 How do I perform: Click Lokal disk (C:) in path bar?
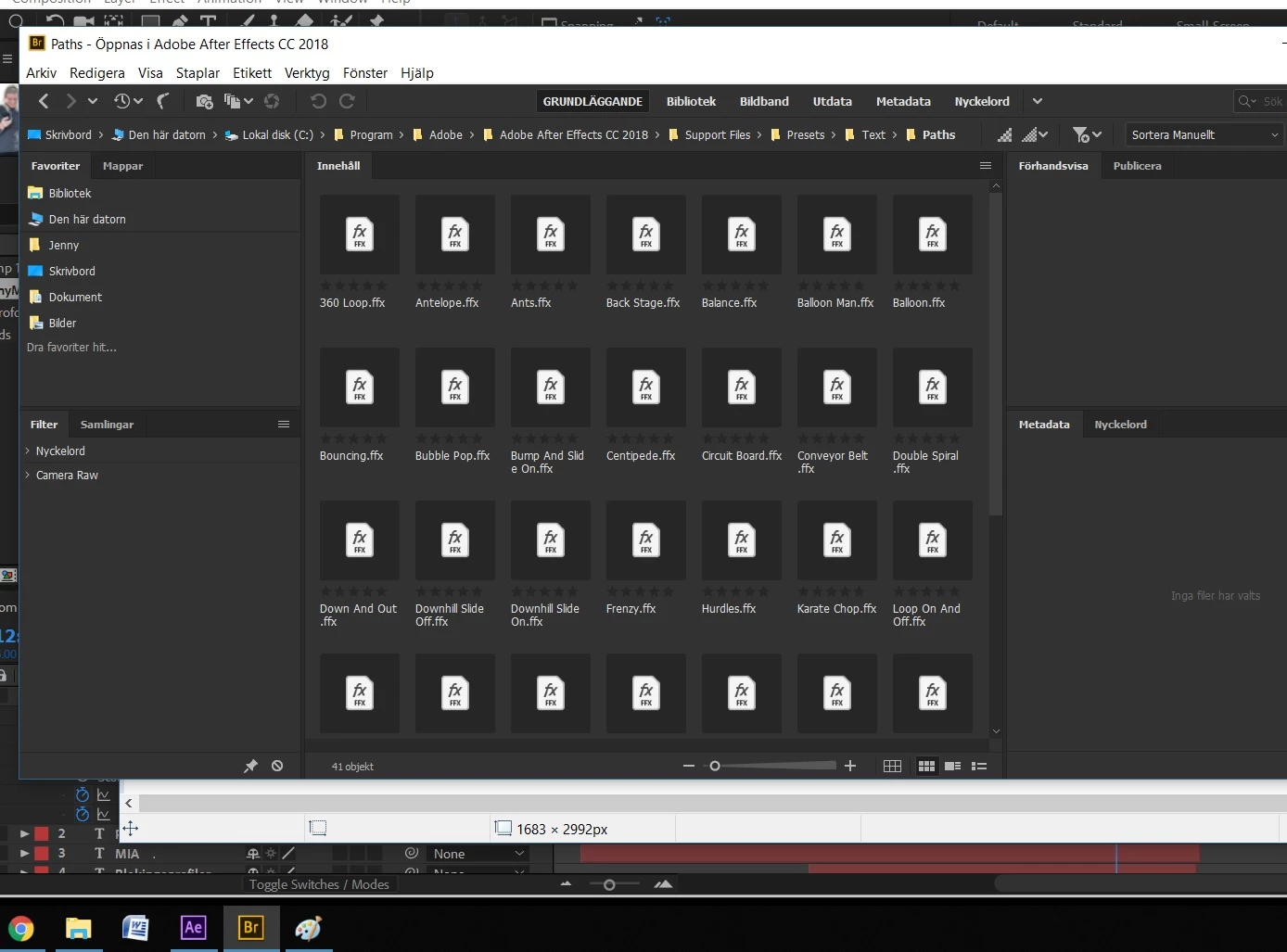pos(269,134)
